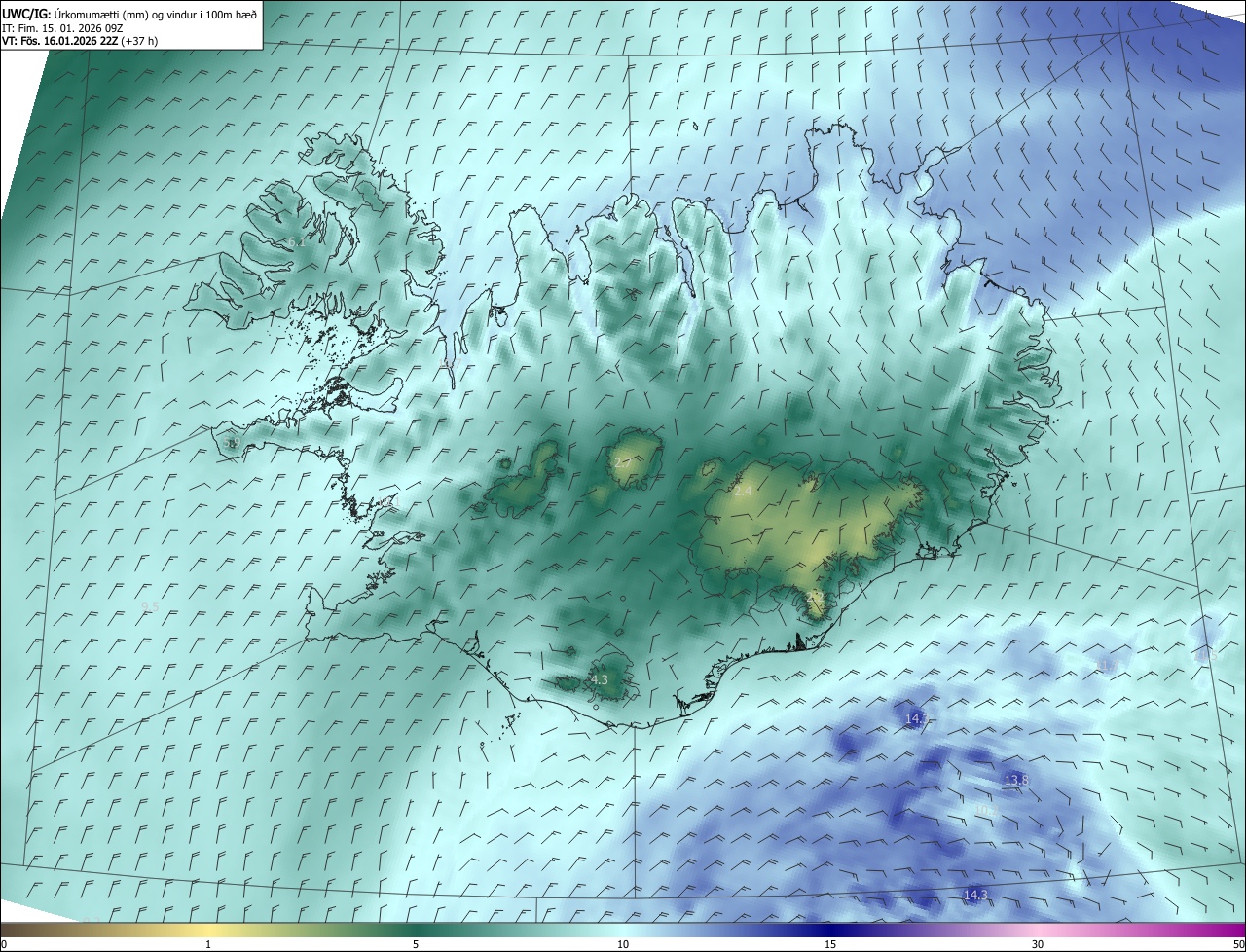Click the 5.9 value on the Snæfellsnes peninsula
Viewport: 1246px width, 952px height.
pyautogui.click(x=232, y=443)
